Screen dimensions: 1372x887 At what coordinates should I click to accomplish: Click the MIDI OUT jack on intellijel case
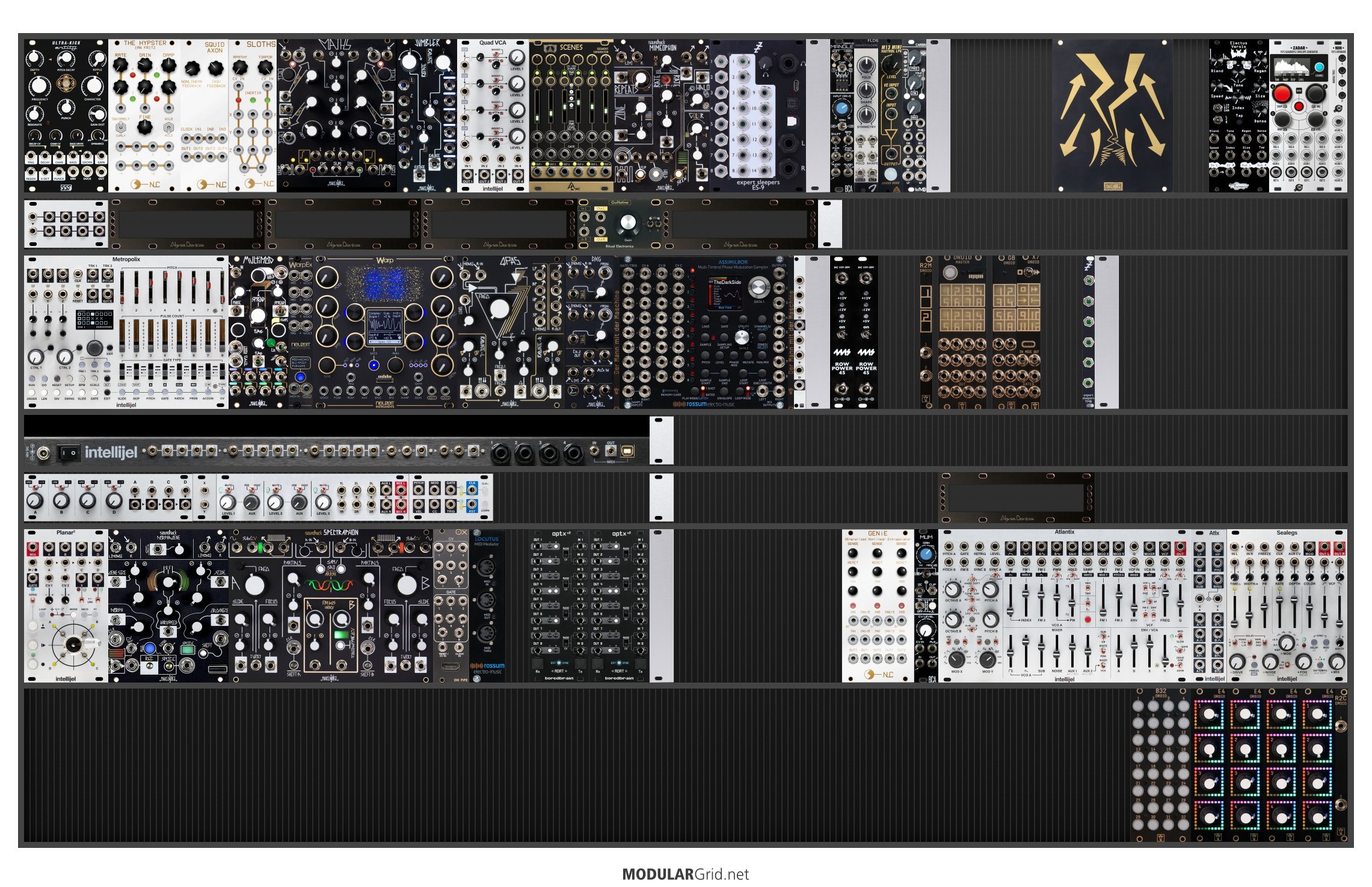coord(611,451)
